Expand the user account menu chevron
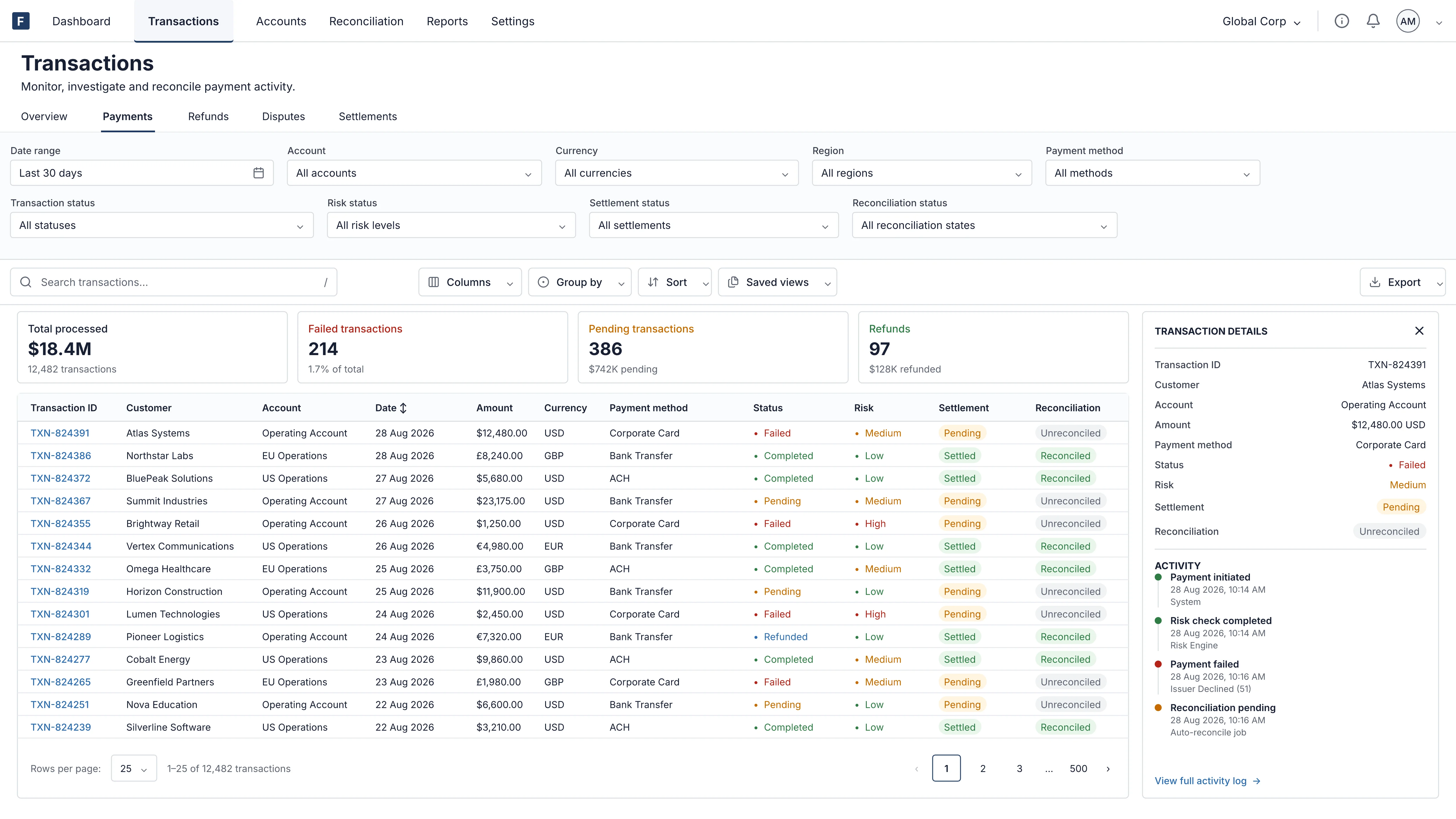 point(1439,23)
